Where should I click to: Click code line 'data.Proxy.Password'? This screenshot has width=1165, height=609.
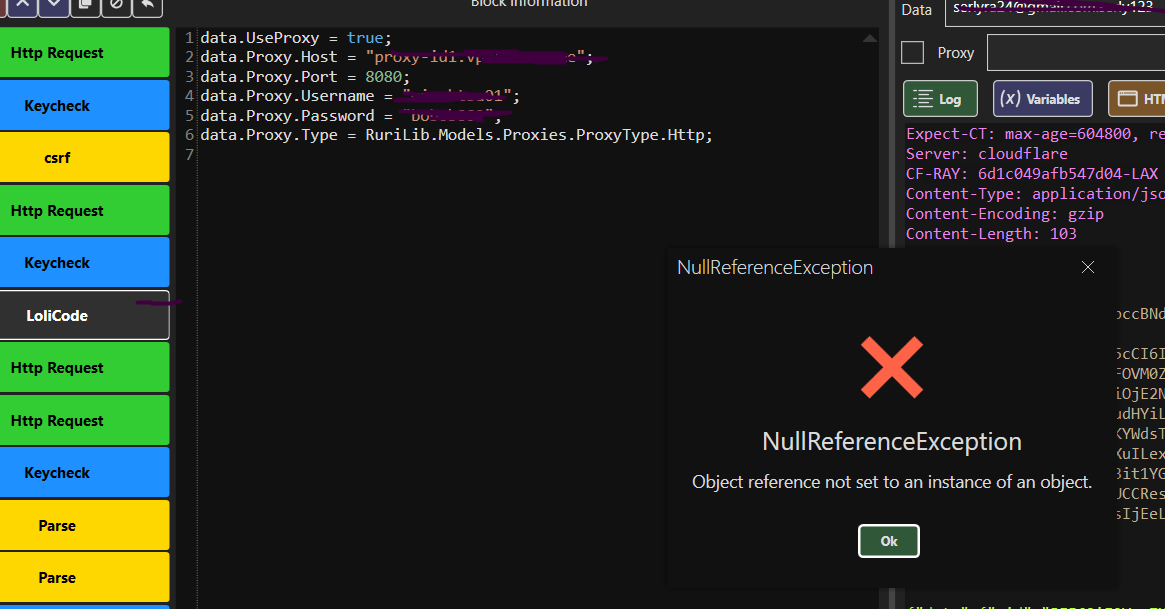[x=351, y=116]
